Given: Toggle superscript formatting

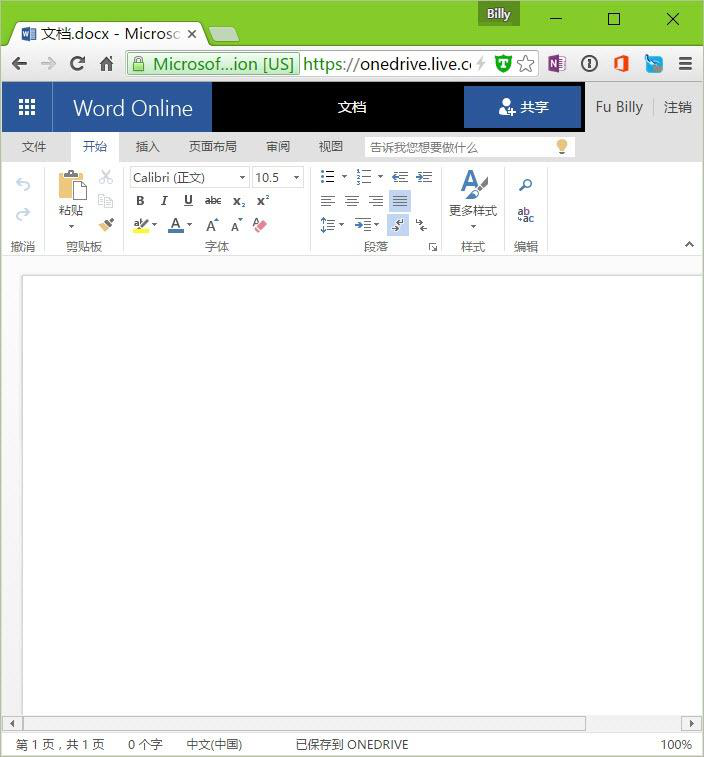Looking at the screenshot, I should [263, 200].
